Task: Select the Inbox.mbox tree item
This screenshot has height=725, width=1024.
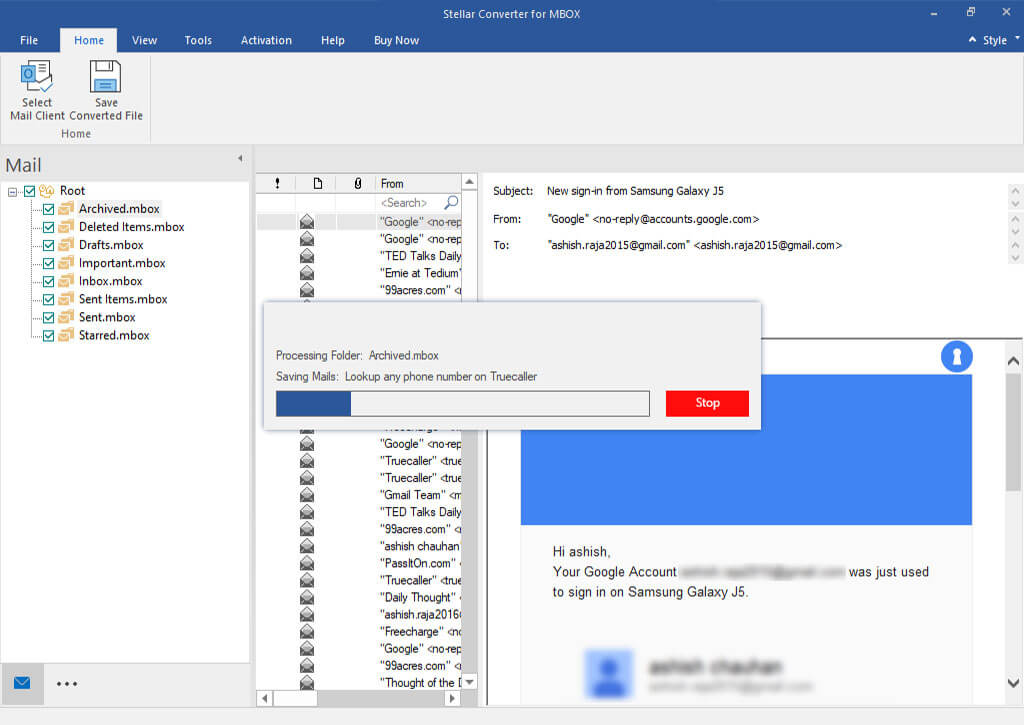Action: pos(110,281)
